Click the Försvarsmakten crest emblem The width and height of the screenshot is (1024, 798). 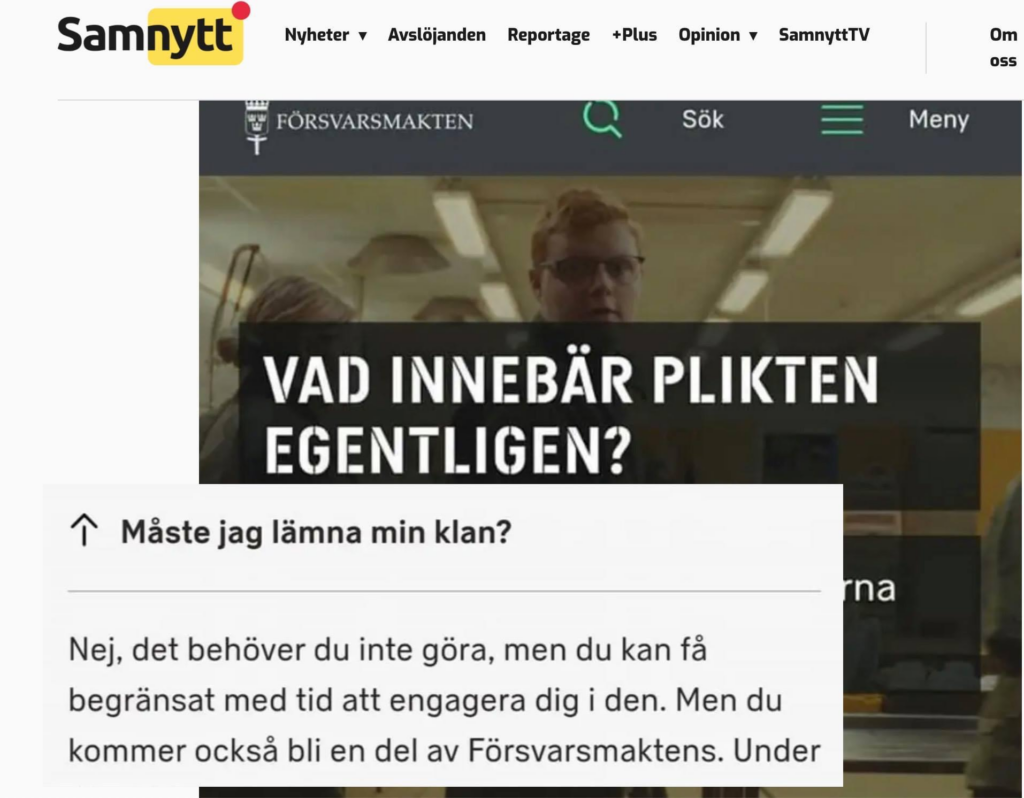point(257,127)
